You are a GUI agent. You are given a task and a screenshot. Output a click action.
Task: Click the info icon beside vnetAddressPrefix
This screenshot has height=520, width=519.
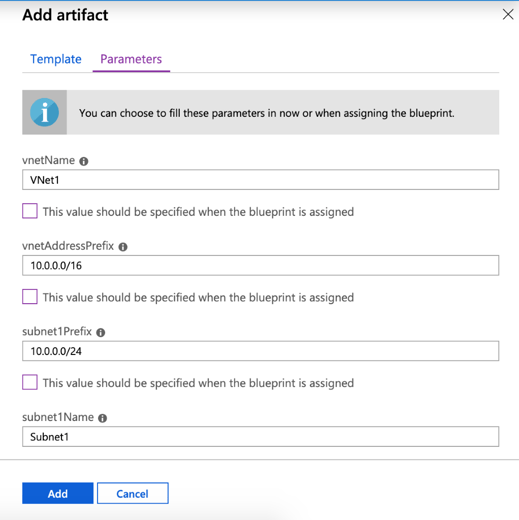click(x=123, y=247)
